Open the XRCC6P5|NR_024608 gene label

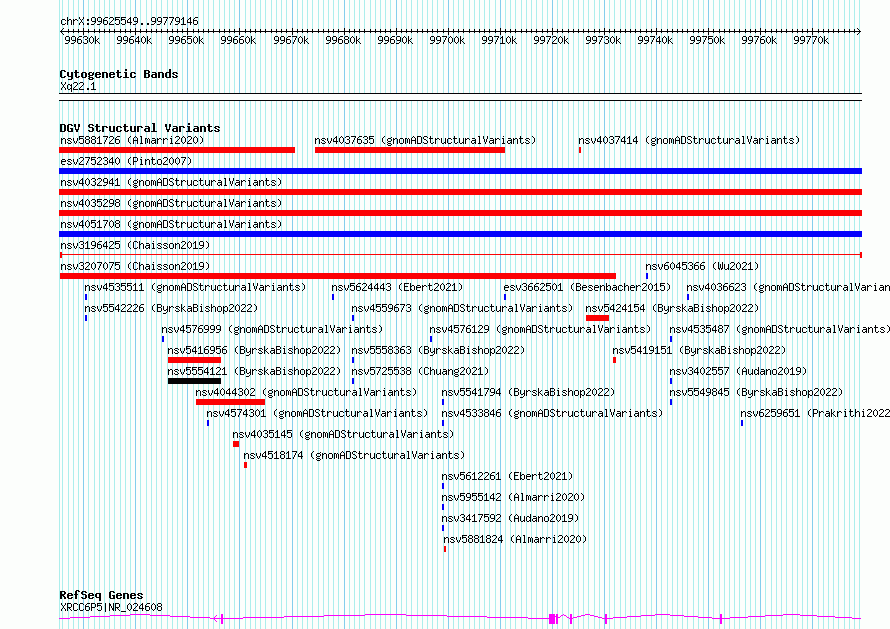tap(111, 607)
